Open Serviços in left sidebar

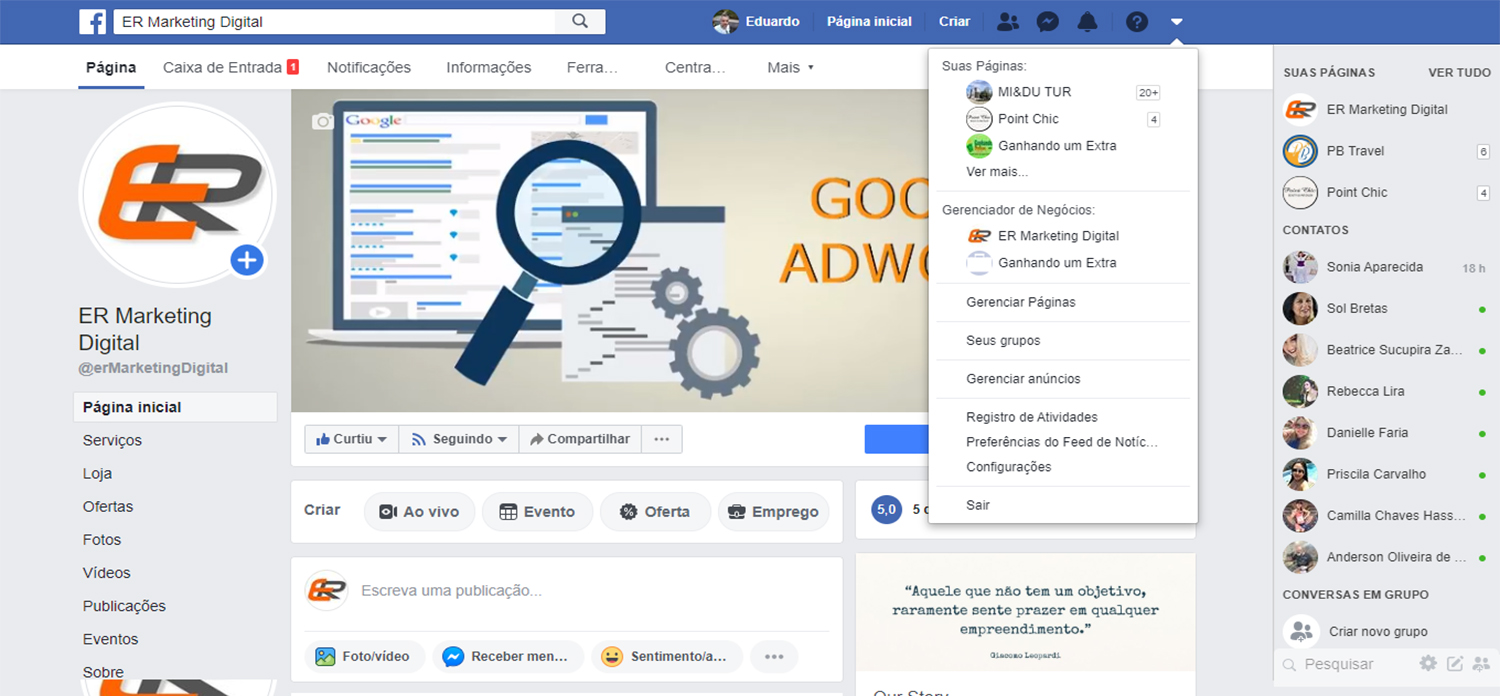112,440
